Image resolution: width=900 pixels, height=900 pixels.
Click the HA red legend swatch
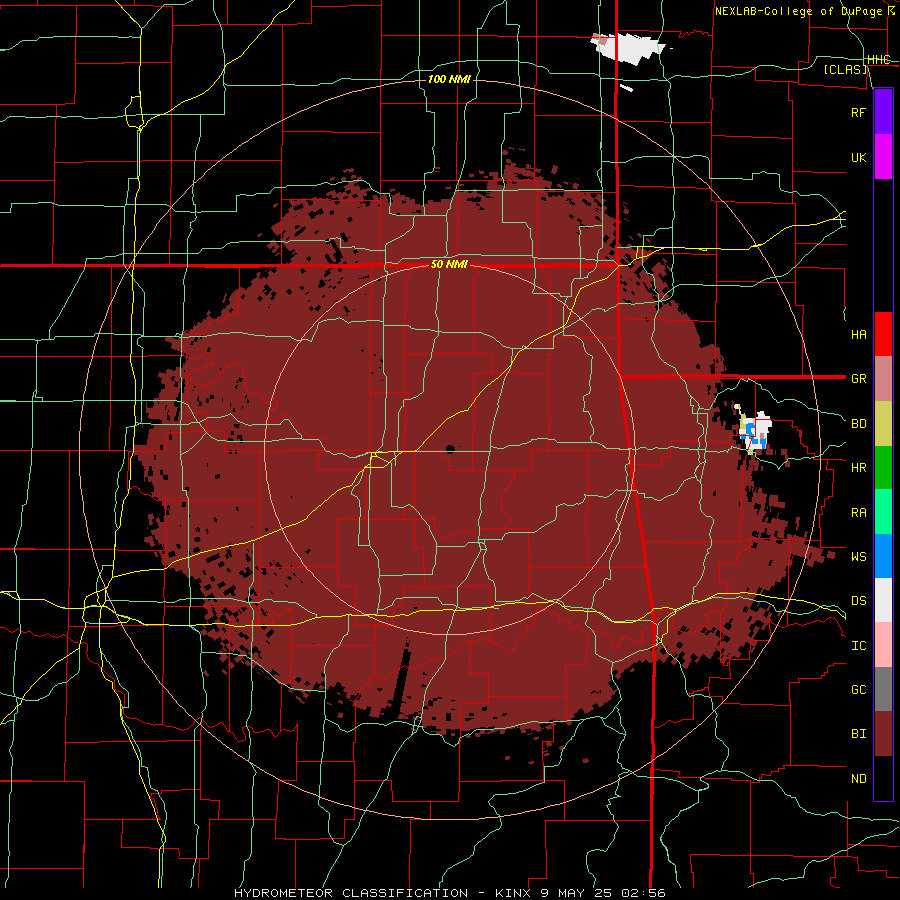click(x=883, y=334)
